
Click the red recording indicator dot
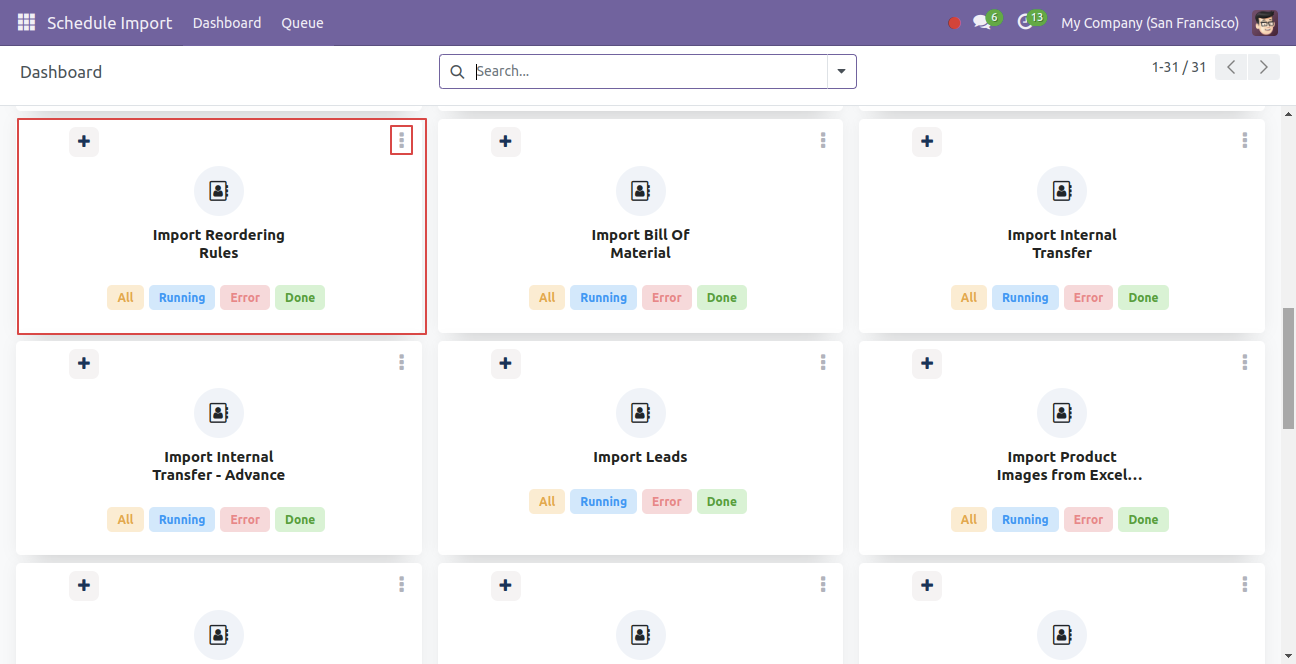[954, 23]
